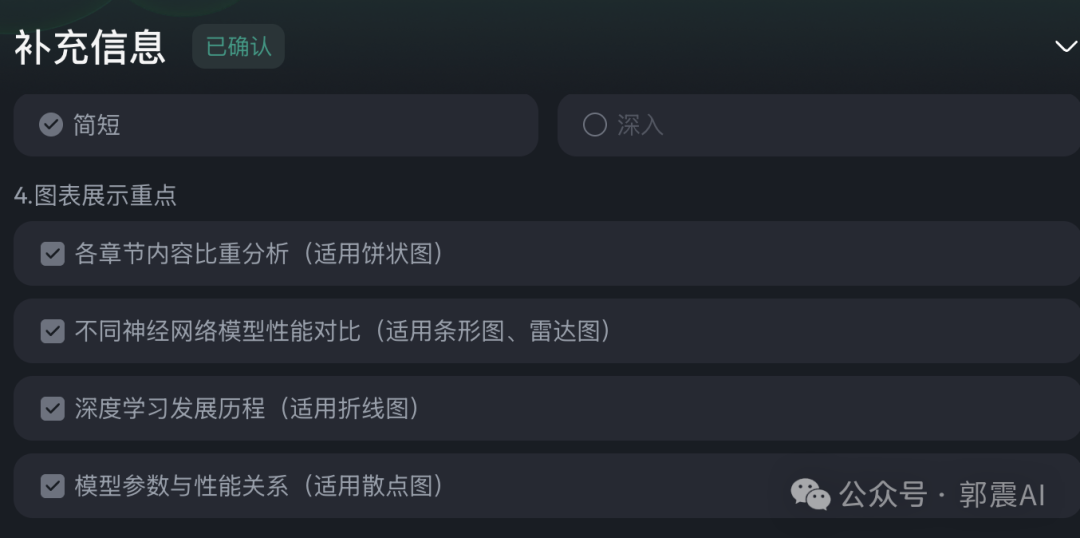The height and width of the screenshot is (538, 1080).
Task: Click the 深入 option label text
Action: tap(640, 125)
